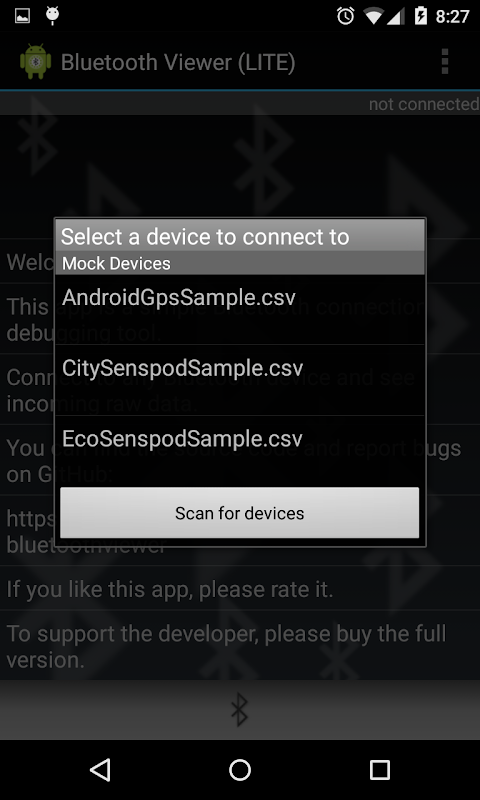Open the recent apps square button
The image size is (480, 800).
pos(380,769)
